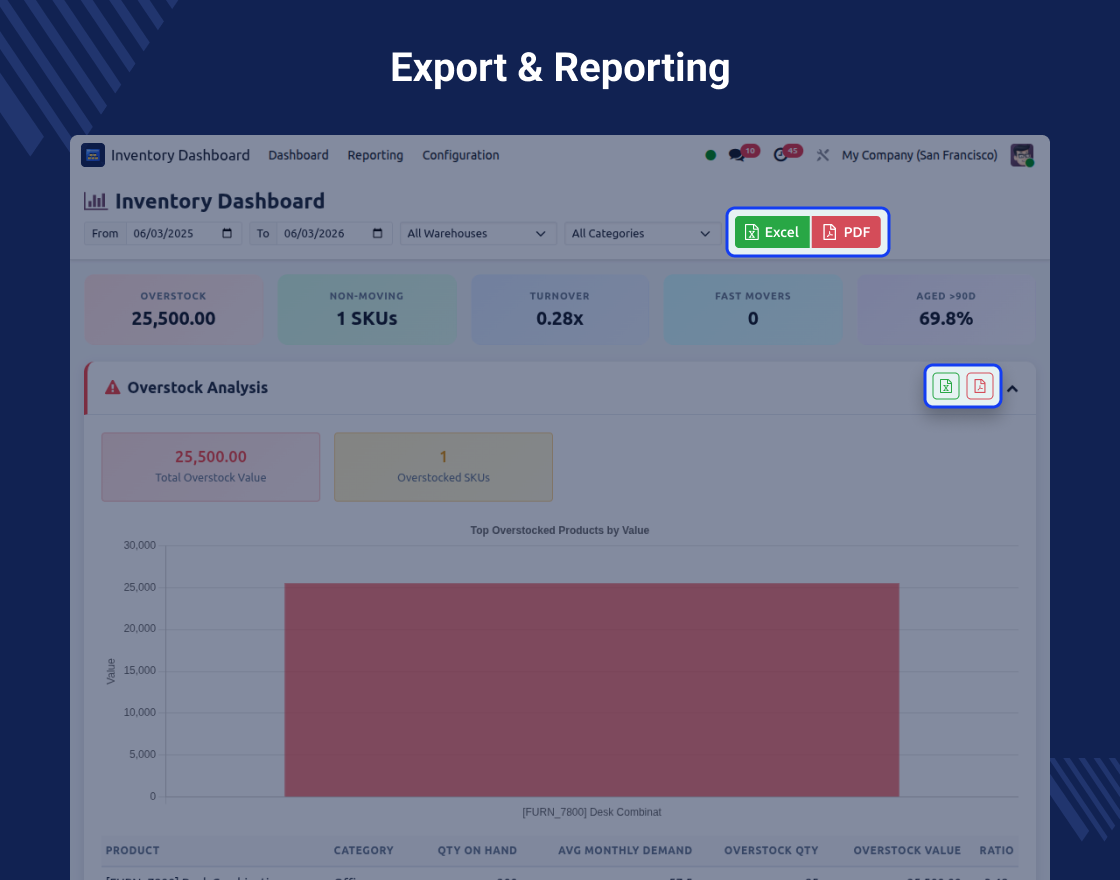1120x880 pixels.
Task: Click the QTY ON HAND column header
Action: click(x=477, y=850)
